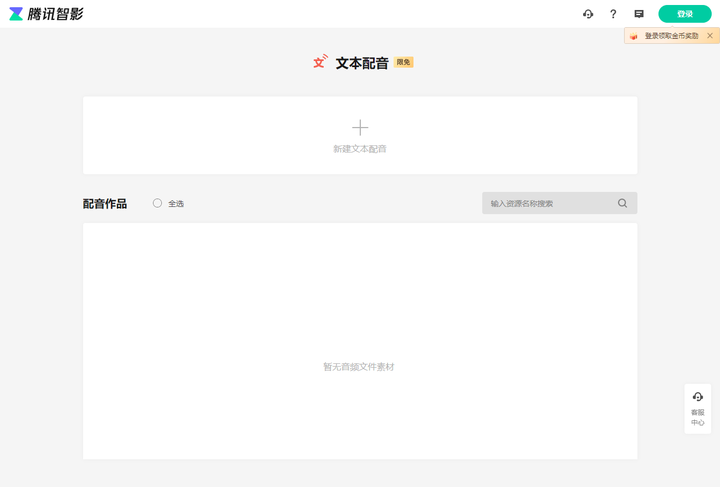Click the 配音作品 section heading
This screenshot has height=487, width=720.
pos(105,203)
